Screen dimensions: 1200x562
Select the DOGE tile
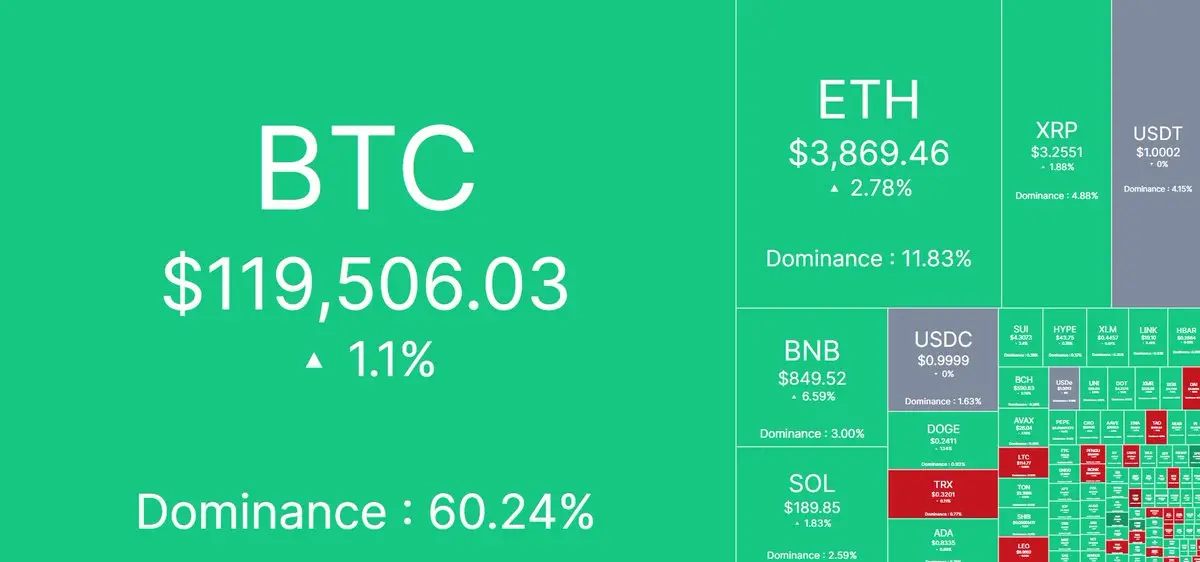[x=943, y=440]
